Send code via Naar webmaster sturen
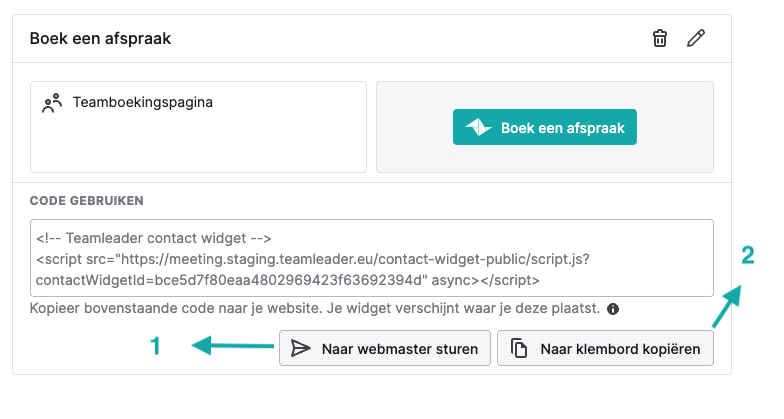Screen dimensions: 784x419 pyautogui.click(x=384, y=348)
